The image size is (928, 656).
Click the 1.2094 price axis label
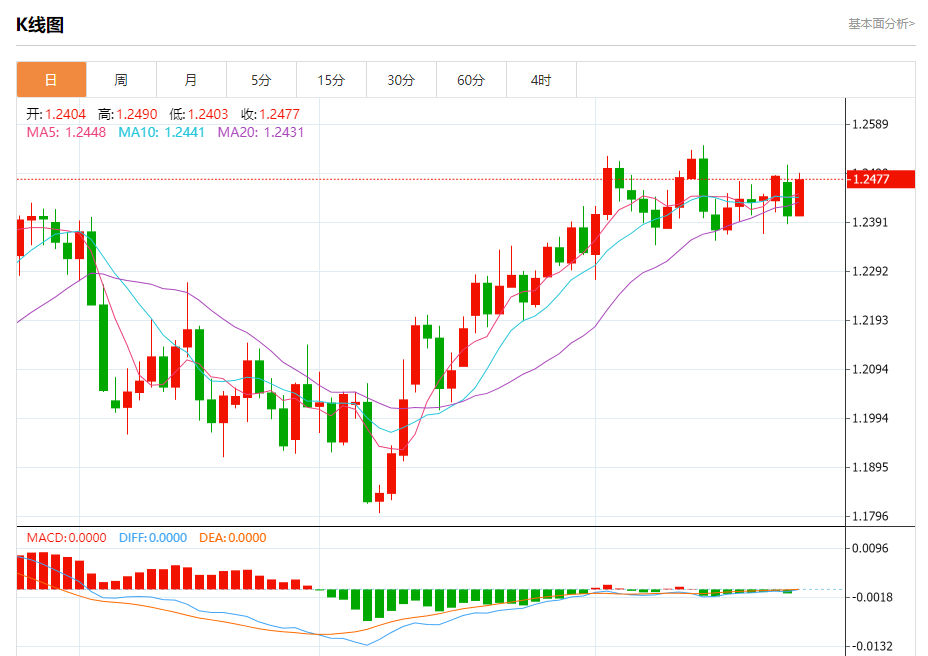(x=870, y=369)
